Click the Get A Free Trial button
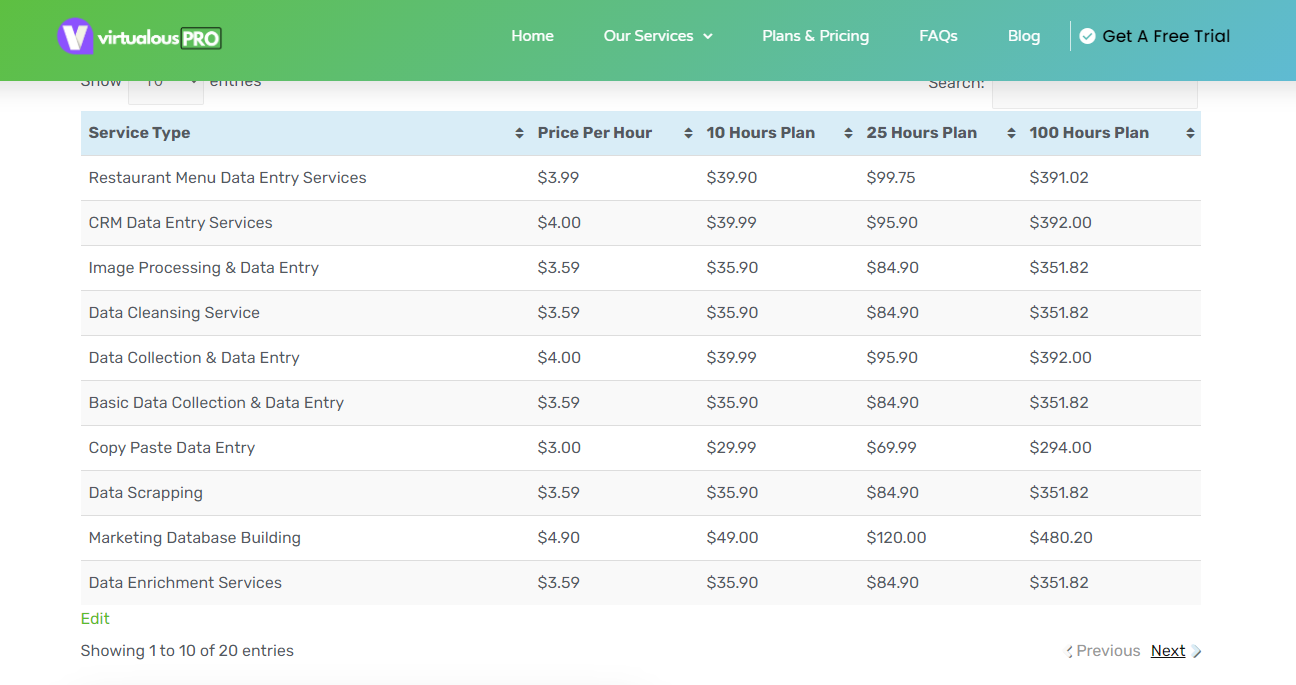The width and height of the screenshot is (1296, 685). (1165, 36)
